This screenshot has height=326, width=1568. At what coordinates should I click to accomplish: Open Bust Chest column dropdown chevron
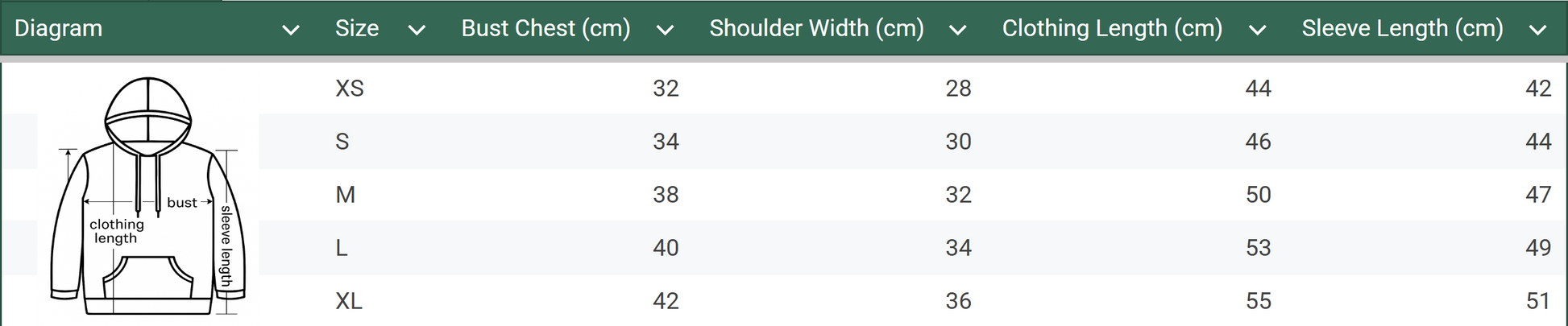[x=665, y=30]
